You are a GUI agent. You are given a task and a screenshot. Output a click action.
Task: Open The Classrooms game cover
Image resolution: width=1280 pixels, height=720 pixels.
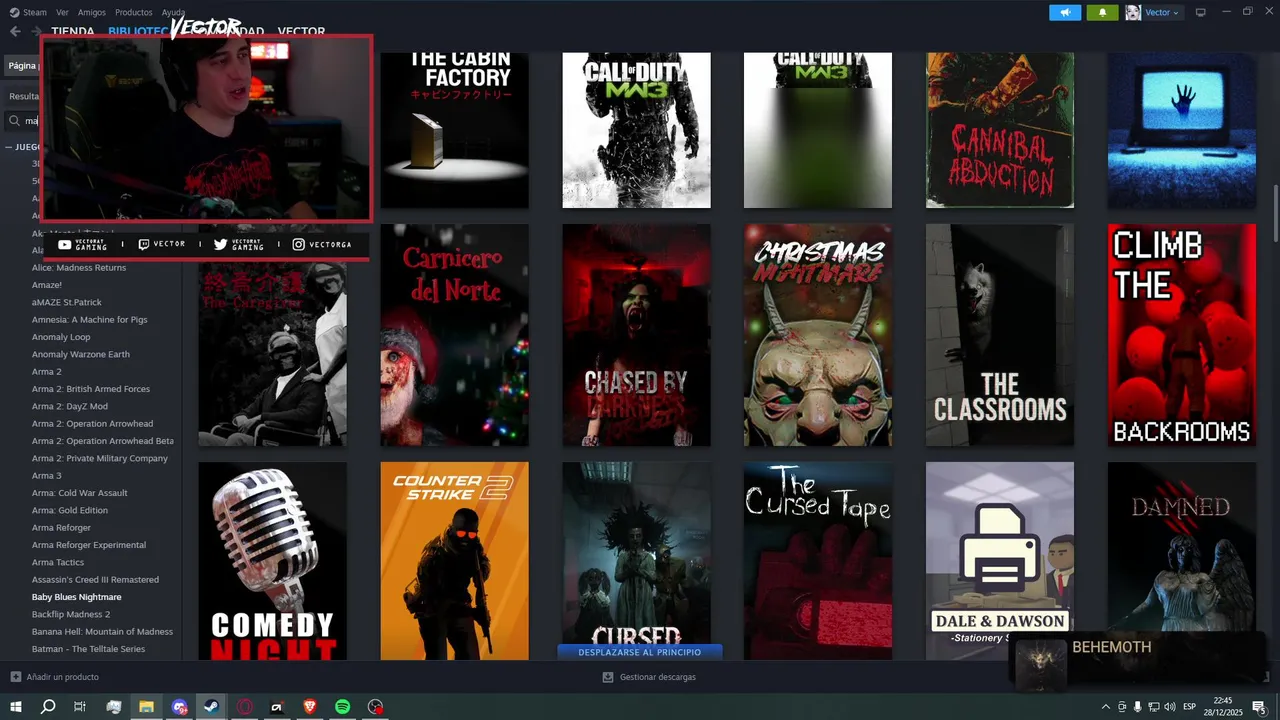(1000, 335)
